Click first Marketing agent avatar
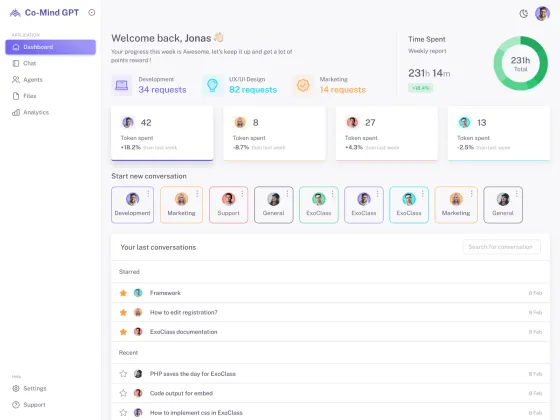Image resolution: width=560 pixels, height=420 pixels. pos(181,199)
